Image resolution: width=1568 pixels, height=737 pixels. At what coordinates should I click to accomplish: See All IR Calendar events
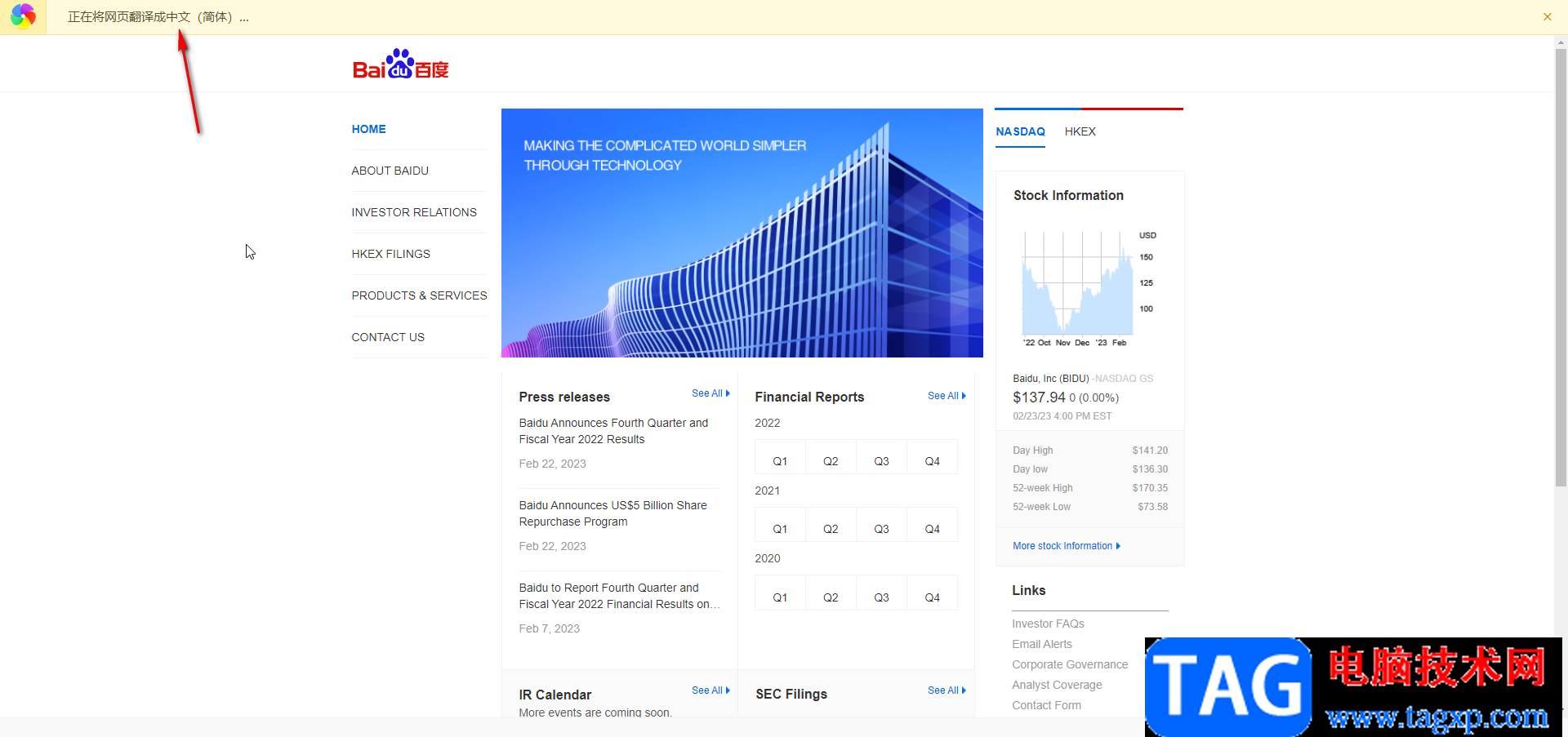click(711, 690)
